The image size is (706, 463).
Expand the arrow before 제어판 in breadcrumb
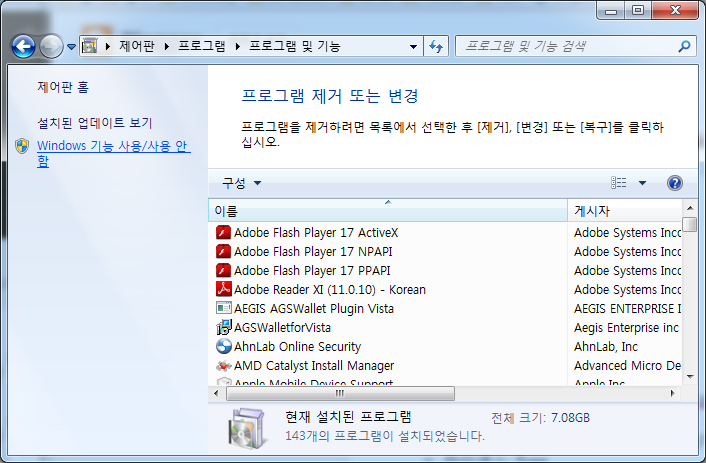(x=107, y=46)
